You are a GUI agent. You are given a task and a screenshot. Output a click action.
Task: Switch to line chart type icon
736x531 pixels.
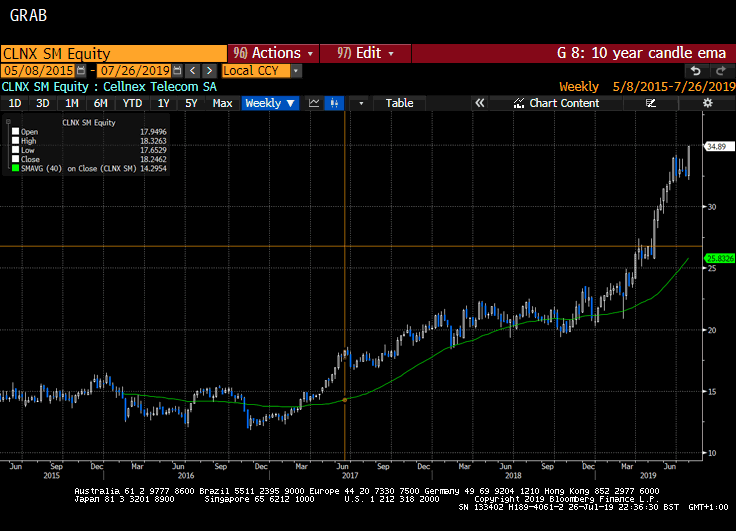pyautogui.click(x=314, y=103)
